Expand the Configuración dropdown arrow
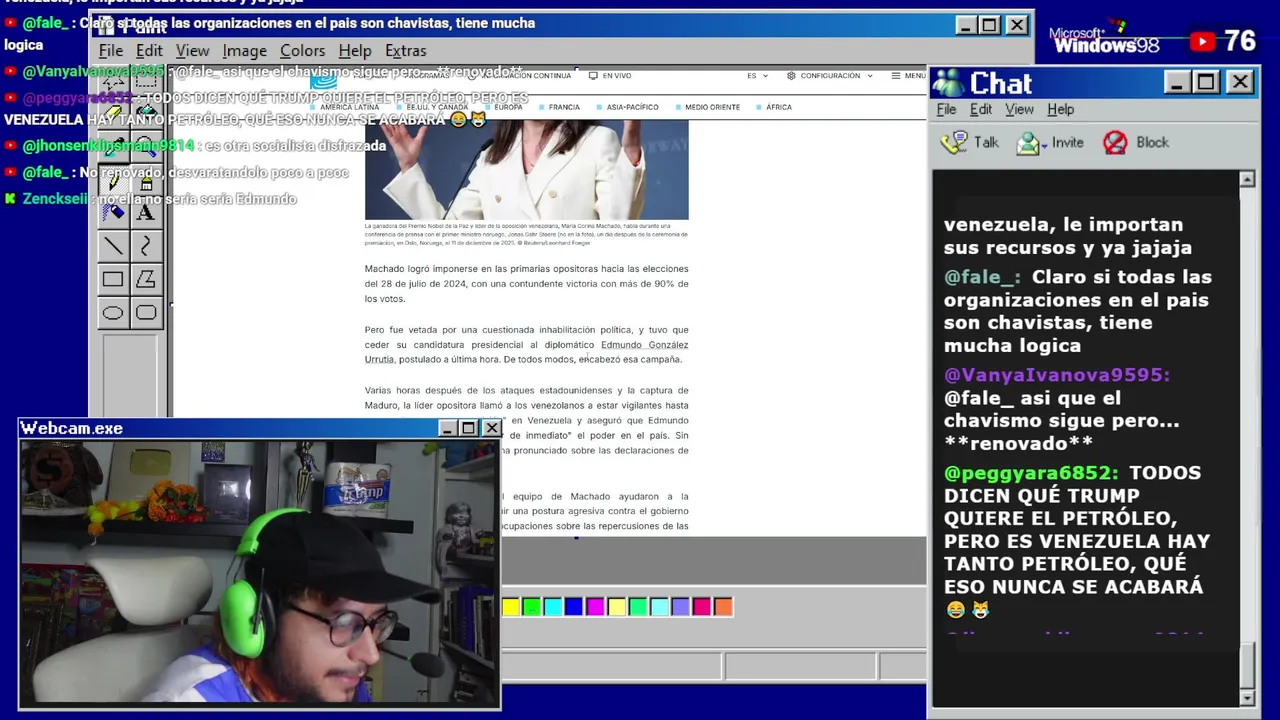The image size is (1280, 720). (870, 76)
